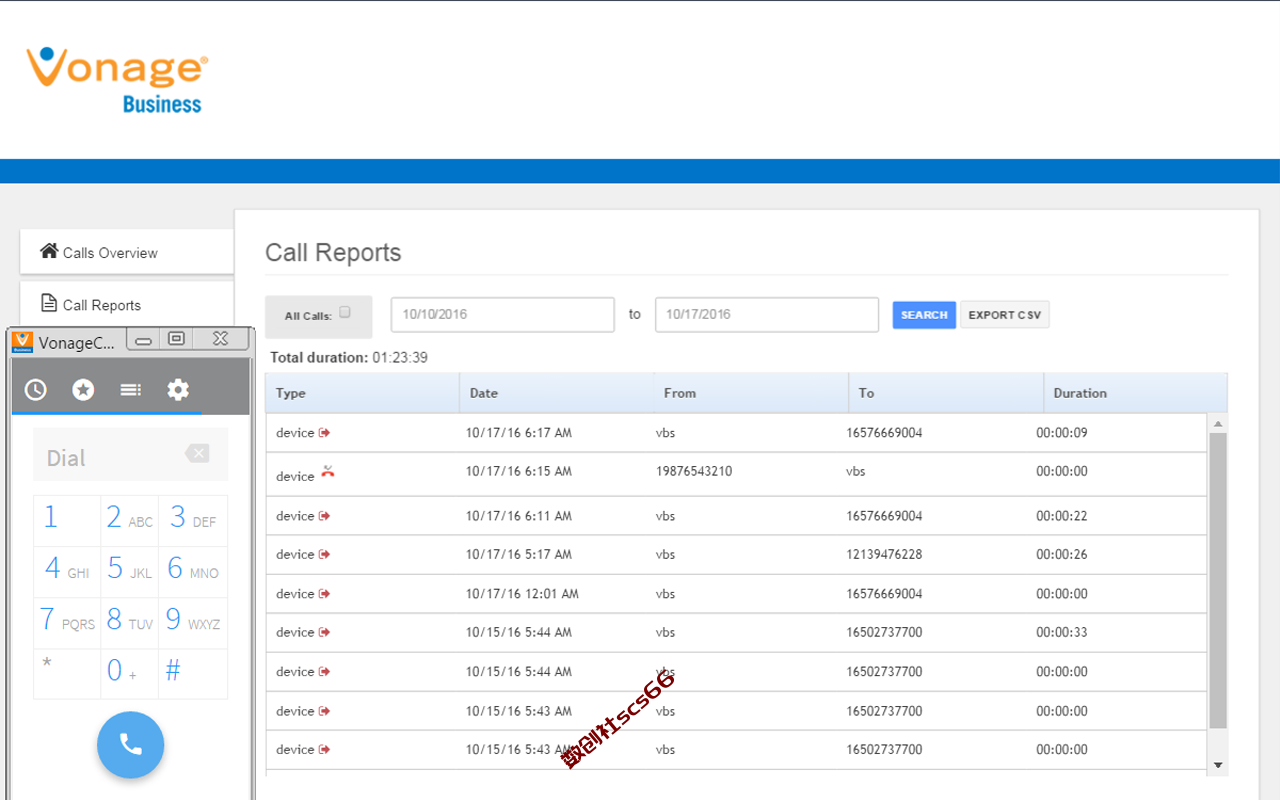Tap keypad key 4 GHI
This screenshot has height=800, width=1280.
[67, 571]
